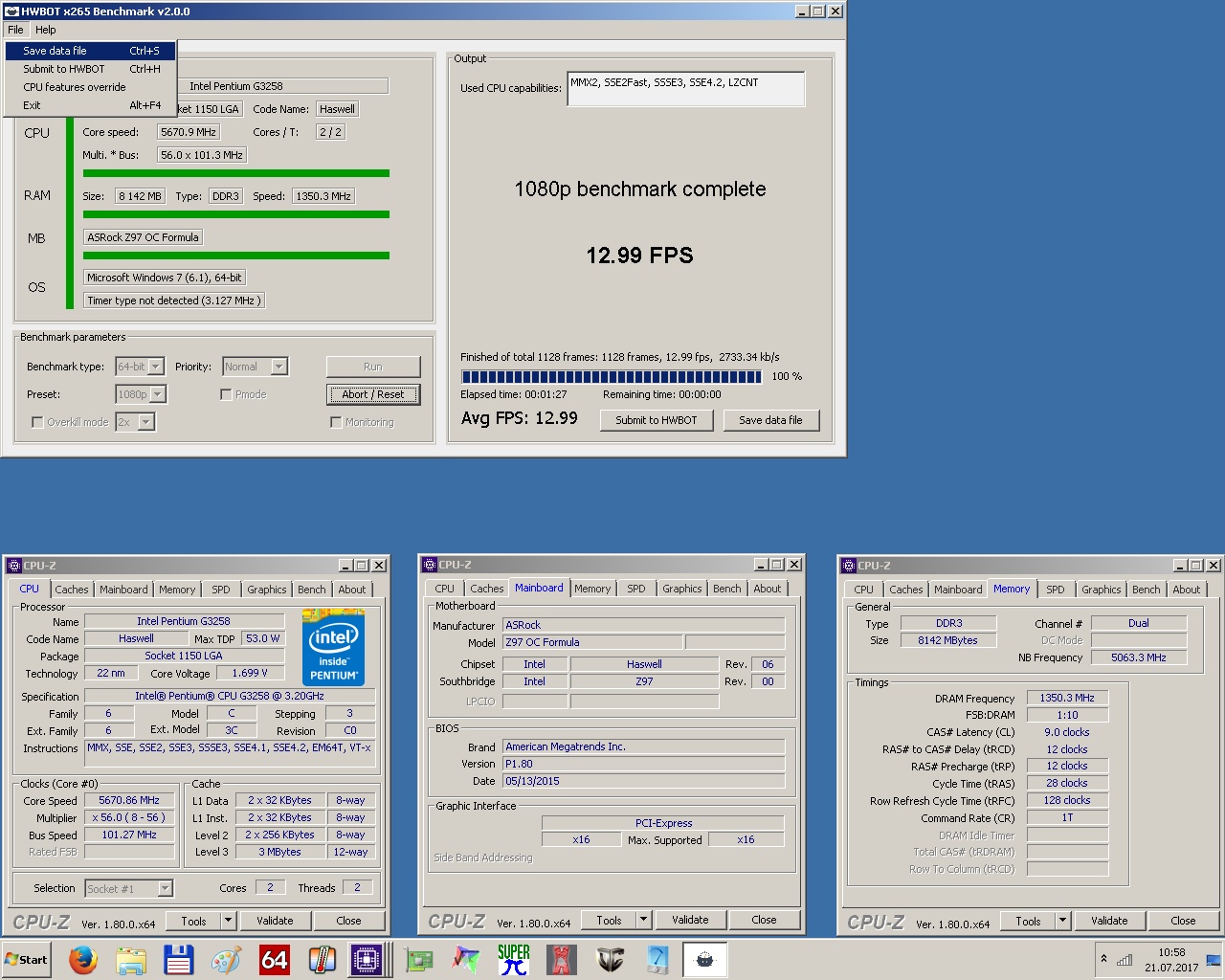
Task: Open Graphics tab in CPU-Z CPU window
Action: click(267, 590)
